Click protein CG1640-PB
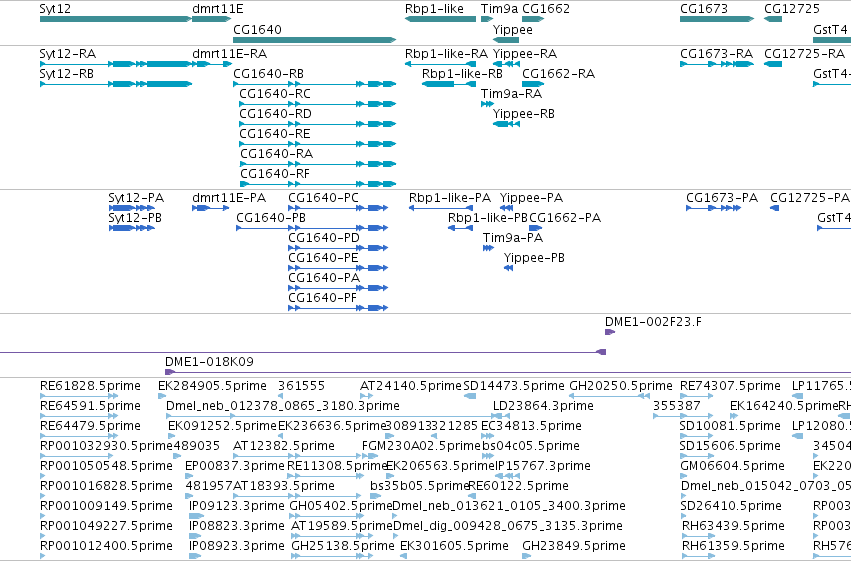The image size is (851, 561). (312, 228)
